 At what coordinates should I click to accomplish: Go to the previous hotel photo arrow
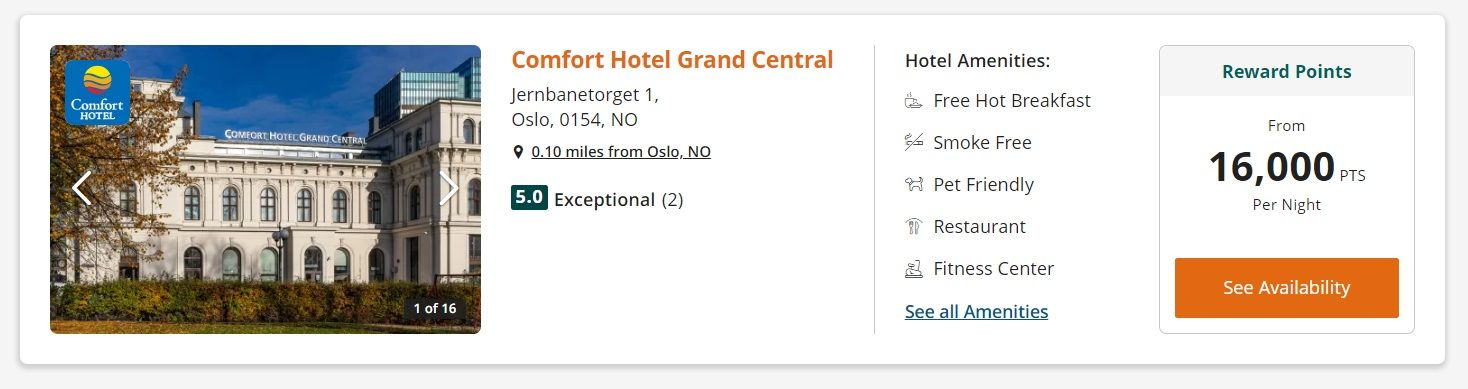(82, 188)
